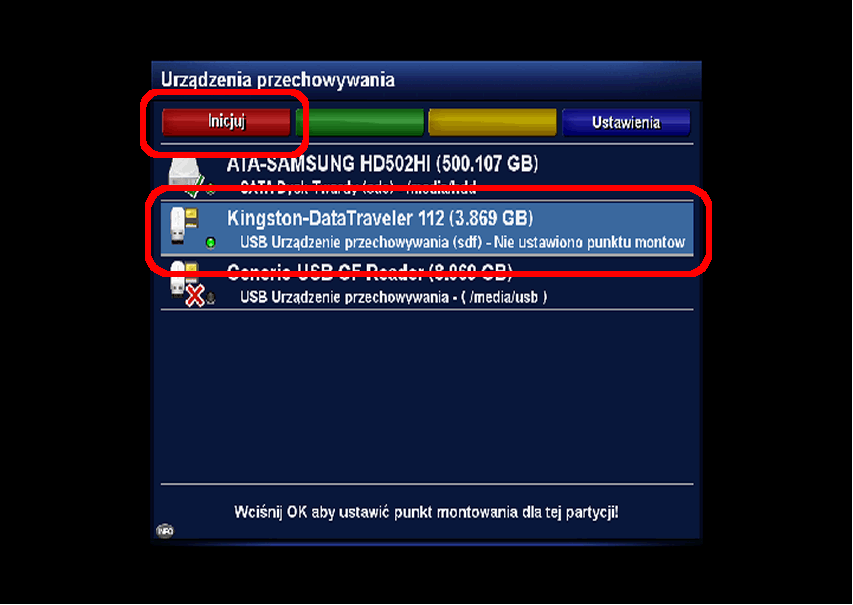
Task: Click the SATA Dysk Twardy subtitle line
Action: (x=358, y=189)
